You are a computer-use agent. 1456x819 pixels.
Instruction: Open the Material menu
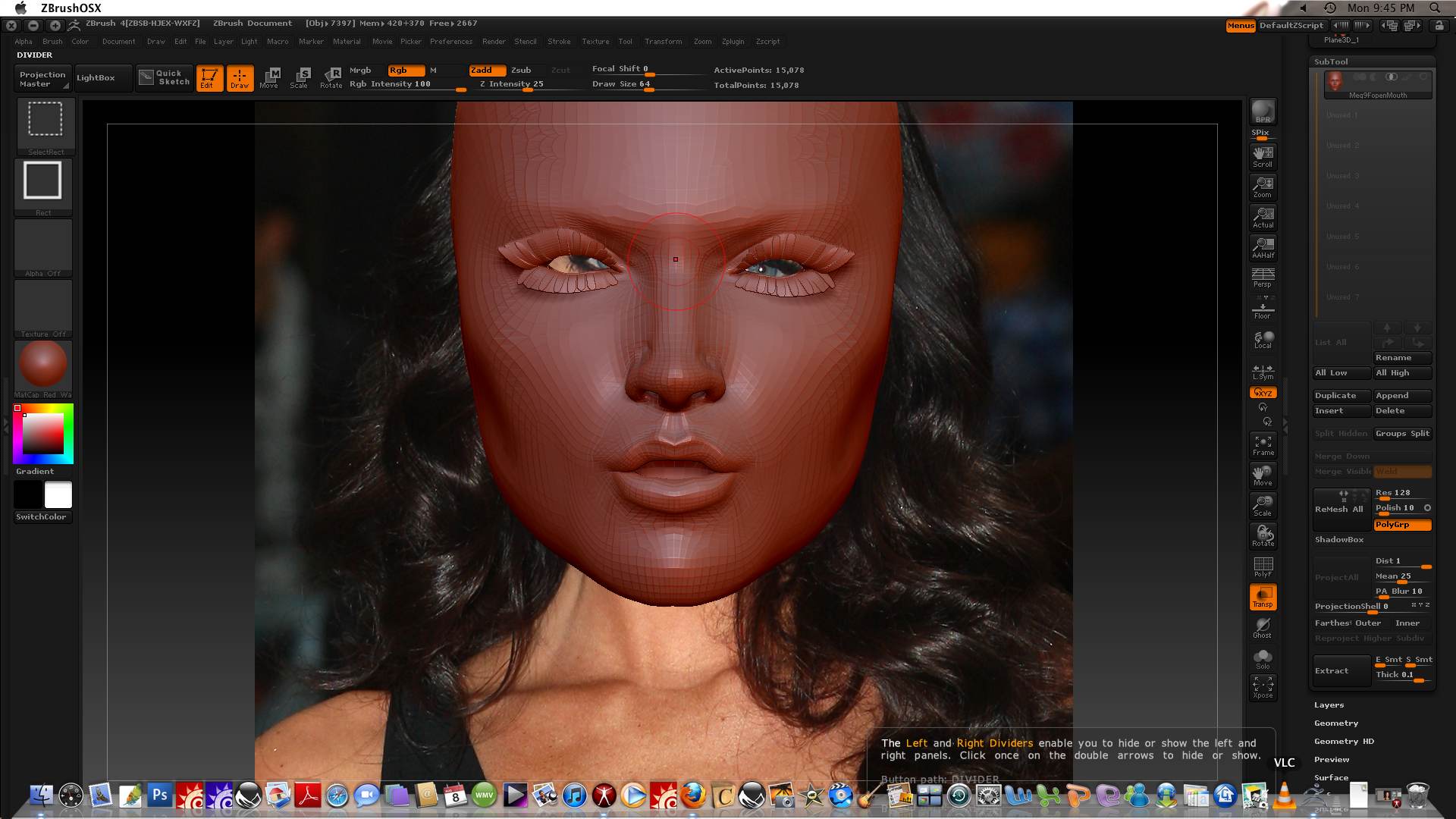coord(347,42)
